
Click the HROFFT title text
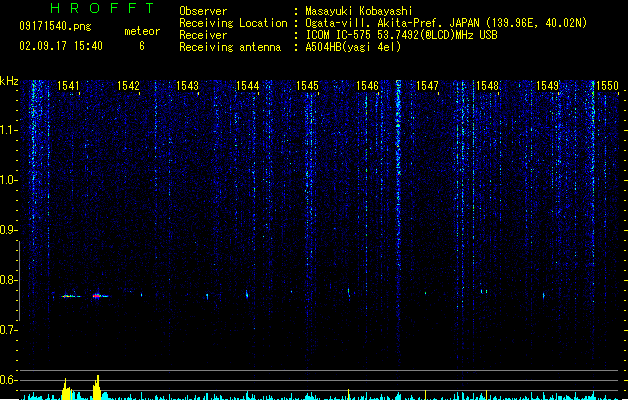coord(102,8)
